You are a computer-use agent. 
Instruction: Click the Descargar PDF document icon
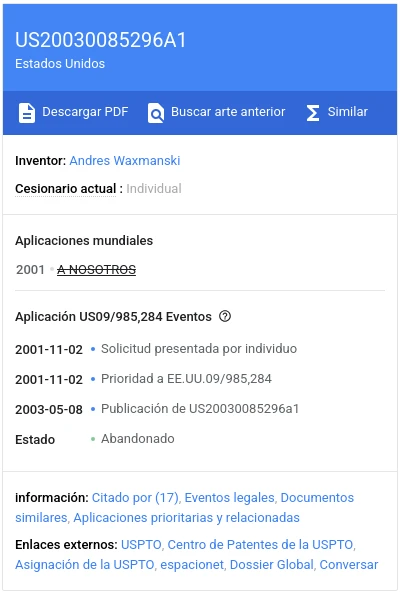[x=27, y=113]
